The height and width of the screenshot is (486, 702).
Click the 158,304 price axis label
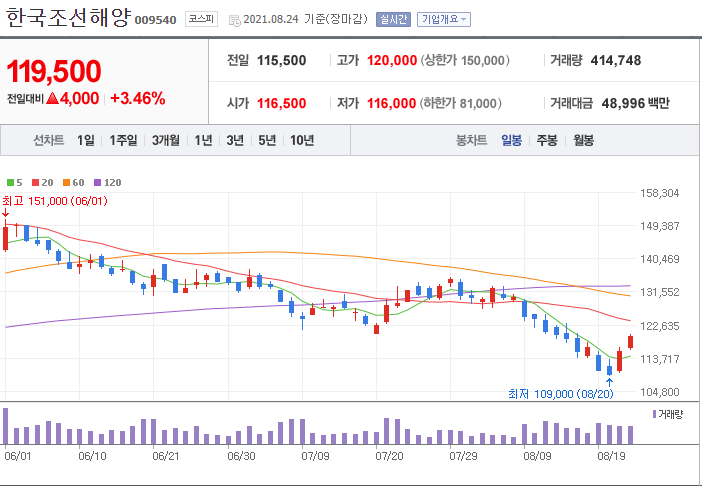click(x=660, y=193)
